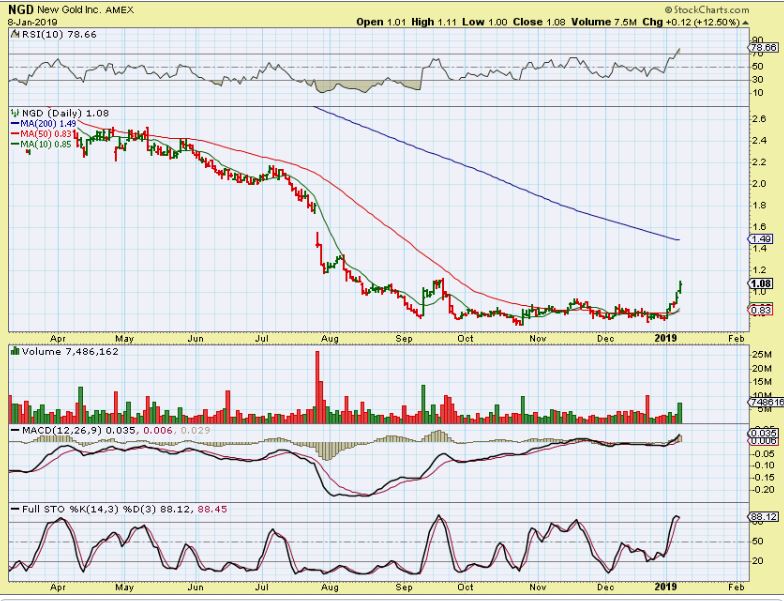
Task: Click the Chg +0.12 (+12.50%) value
Action: pos(690,22)
